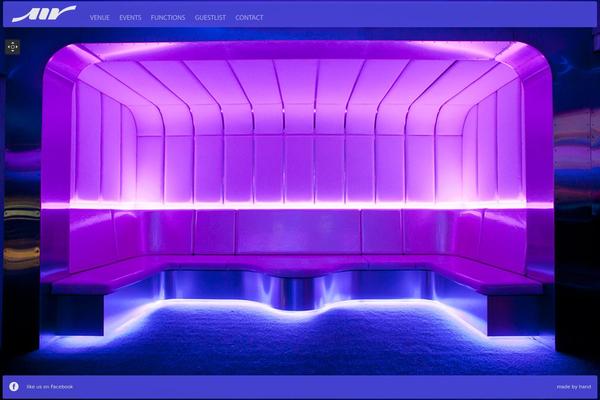Open the VENUE menu item
Viewport: 600px width, 400px height.
pyautogui.click(x=99, y=18)
